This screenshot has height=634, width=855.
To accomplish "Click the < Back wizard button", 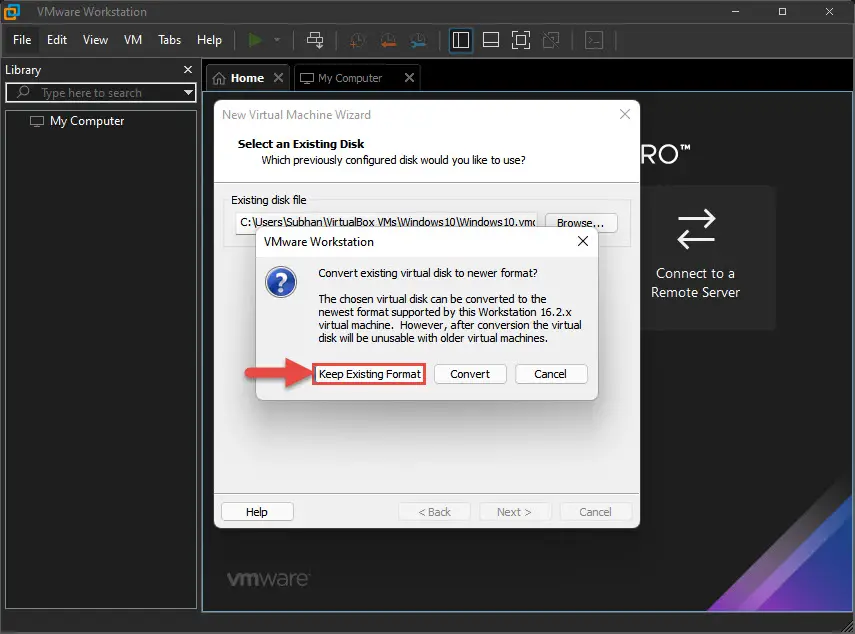I will tap(434, 512).
